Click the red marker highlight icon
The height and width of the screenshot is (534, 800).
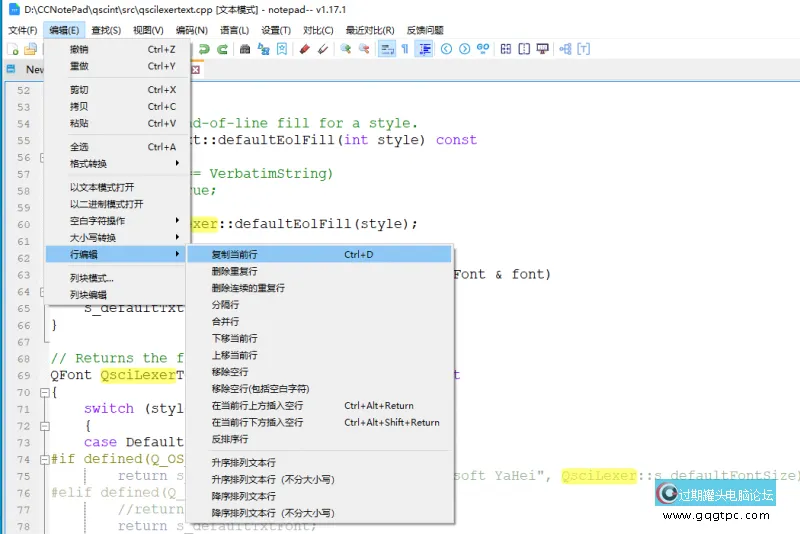(x=305, y=49)
